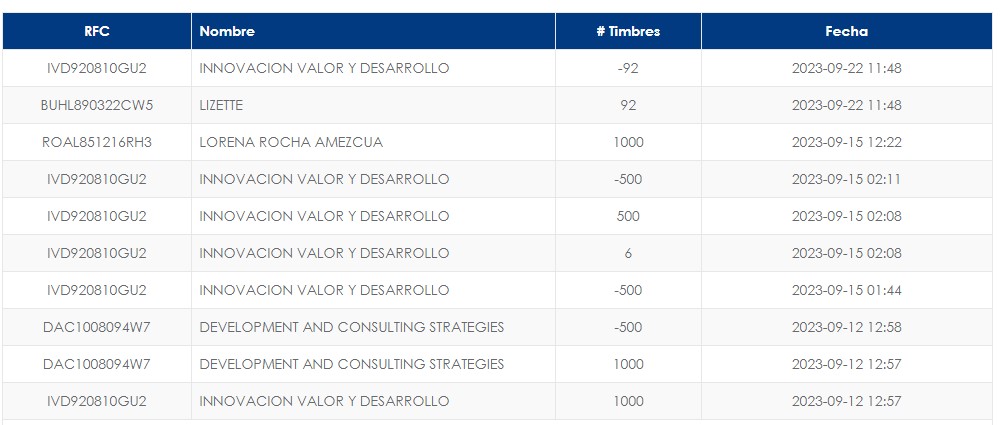
Task: Click the ROAL851216RH3 RFC cell
Action: click(97, 142)
